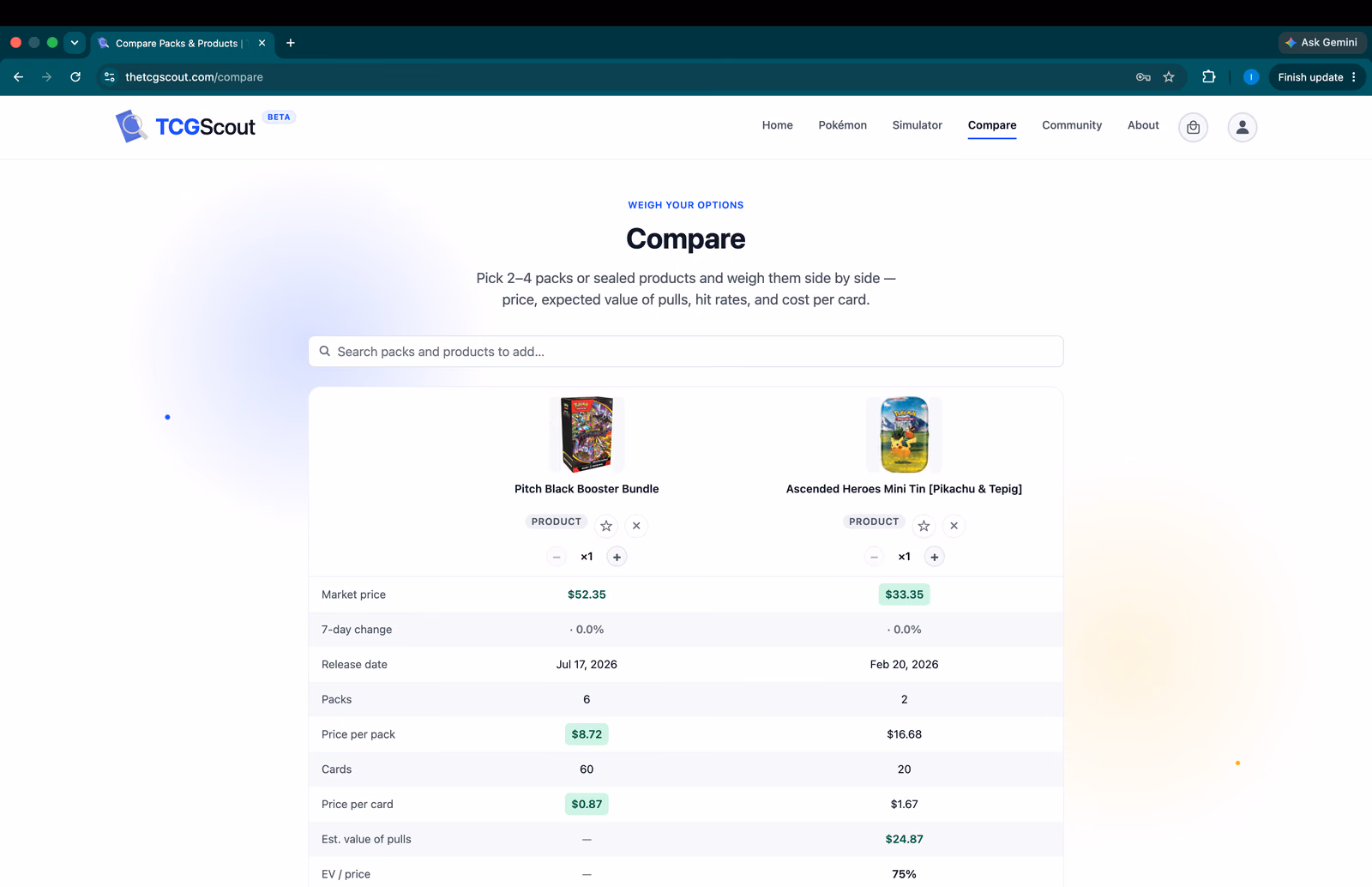Click the Pitch Black Booster Bundle title
Viewport: 1372px width, 887px height.
587,489
